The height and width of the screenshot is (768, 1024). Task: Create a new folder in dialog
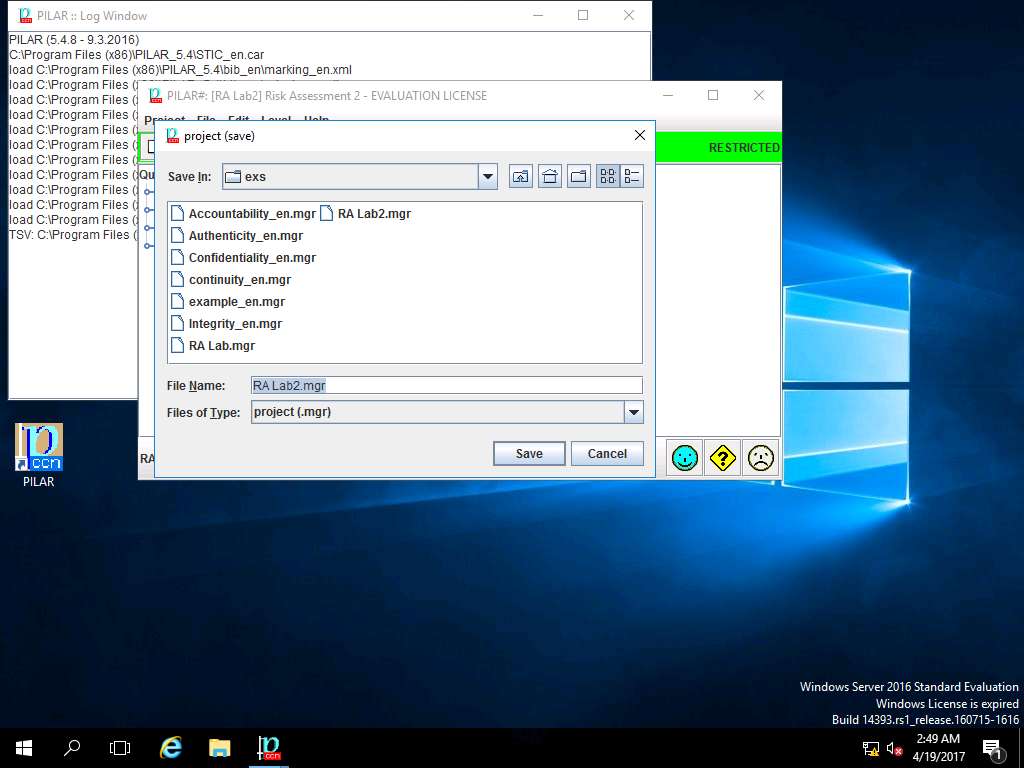[579, 176]
